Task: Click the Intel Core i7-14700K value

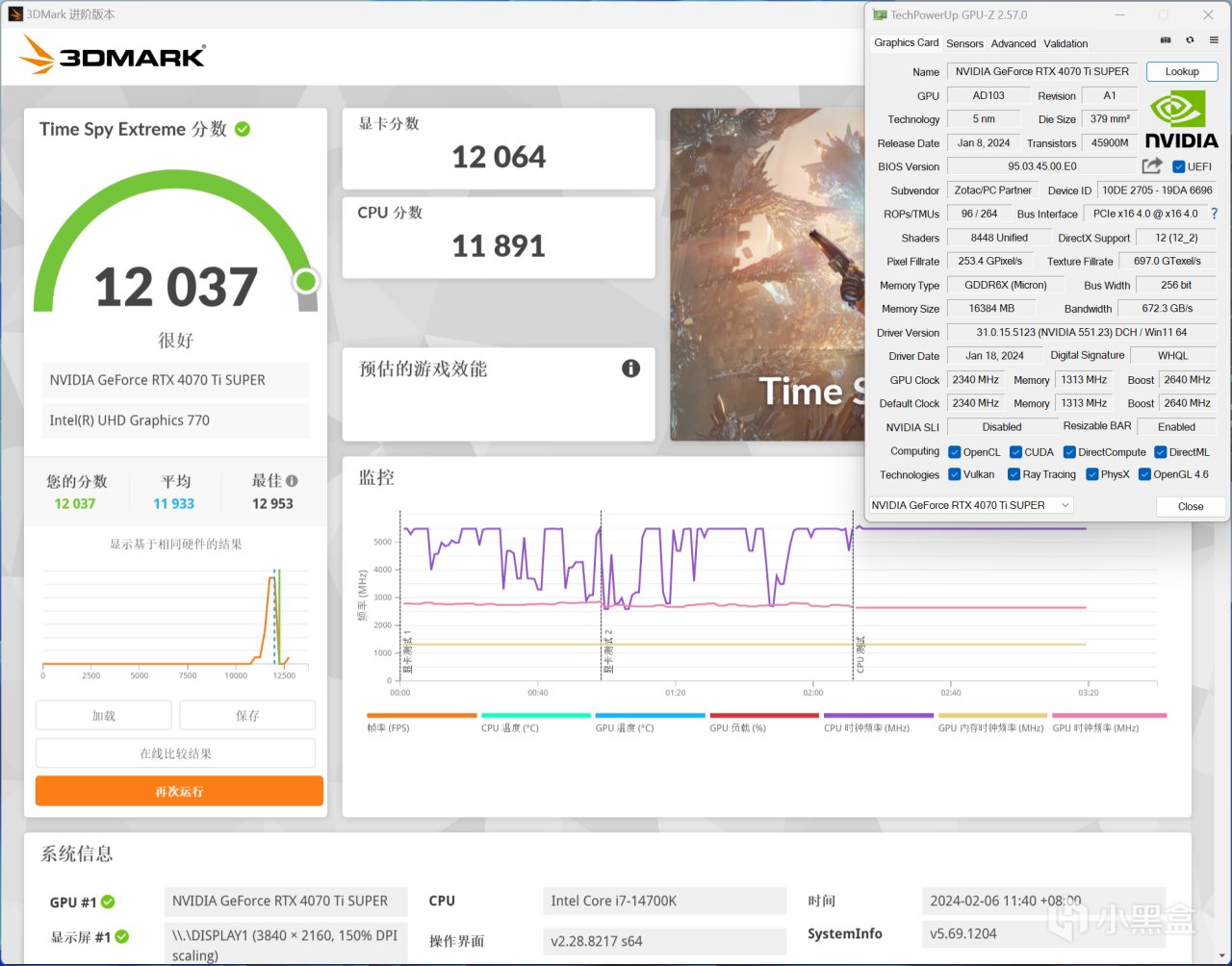Action: [x=664, y=902]
